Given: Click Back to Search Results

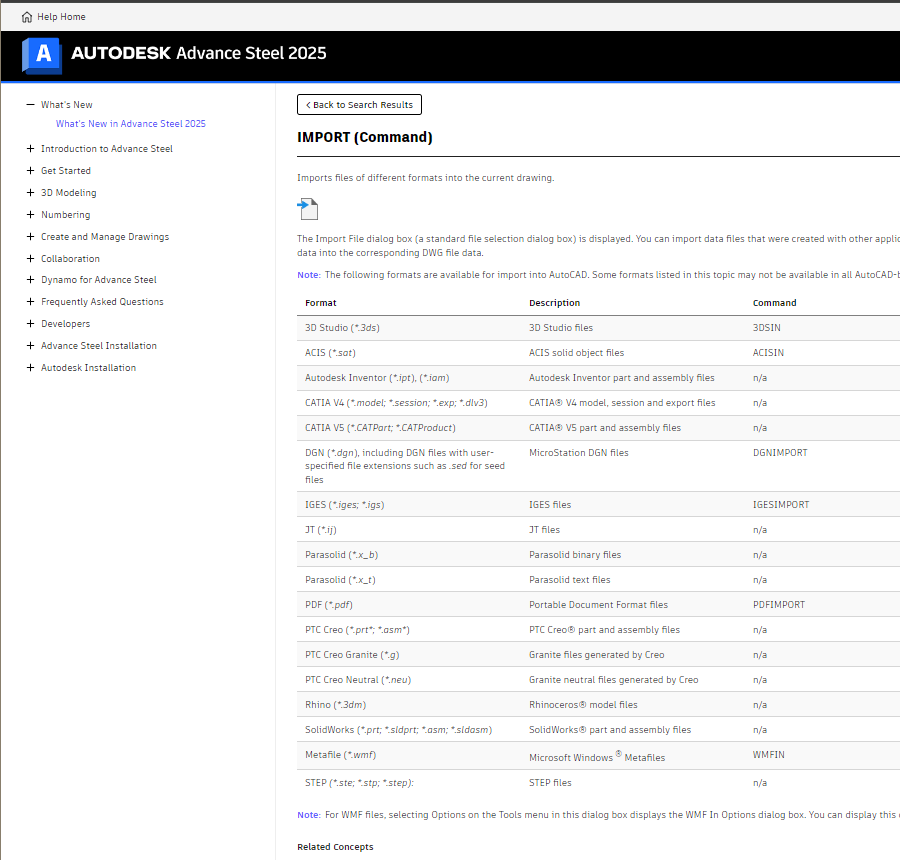Looking at the screenshot, I should 359,104.
